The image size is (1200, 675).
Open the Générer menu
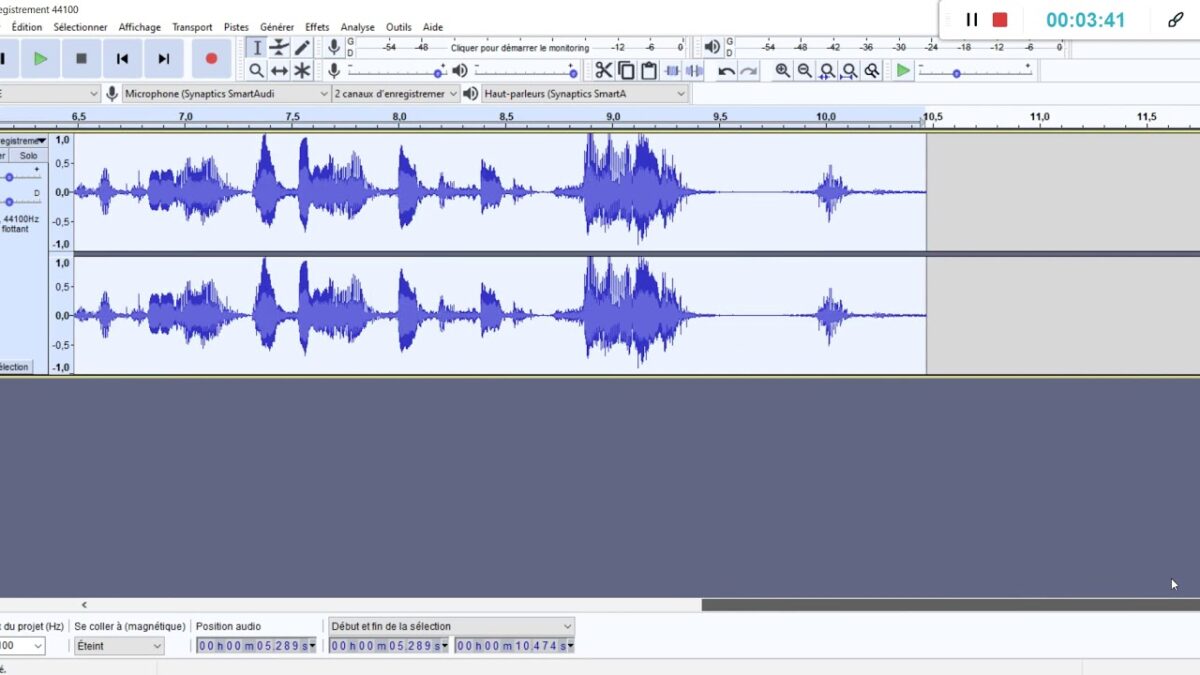pos(277,27)
